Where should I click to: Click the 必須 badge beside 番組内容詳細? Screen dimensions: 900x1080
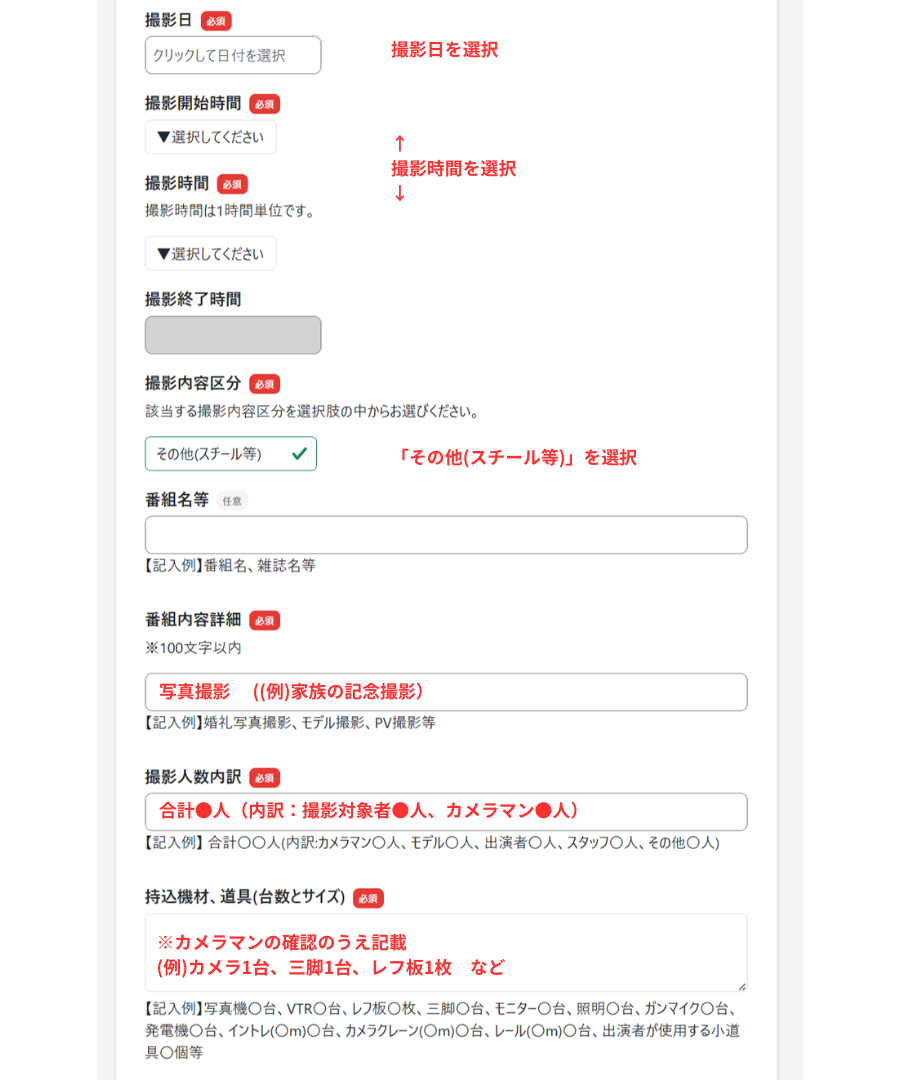point(265,620)
